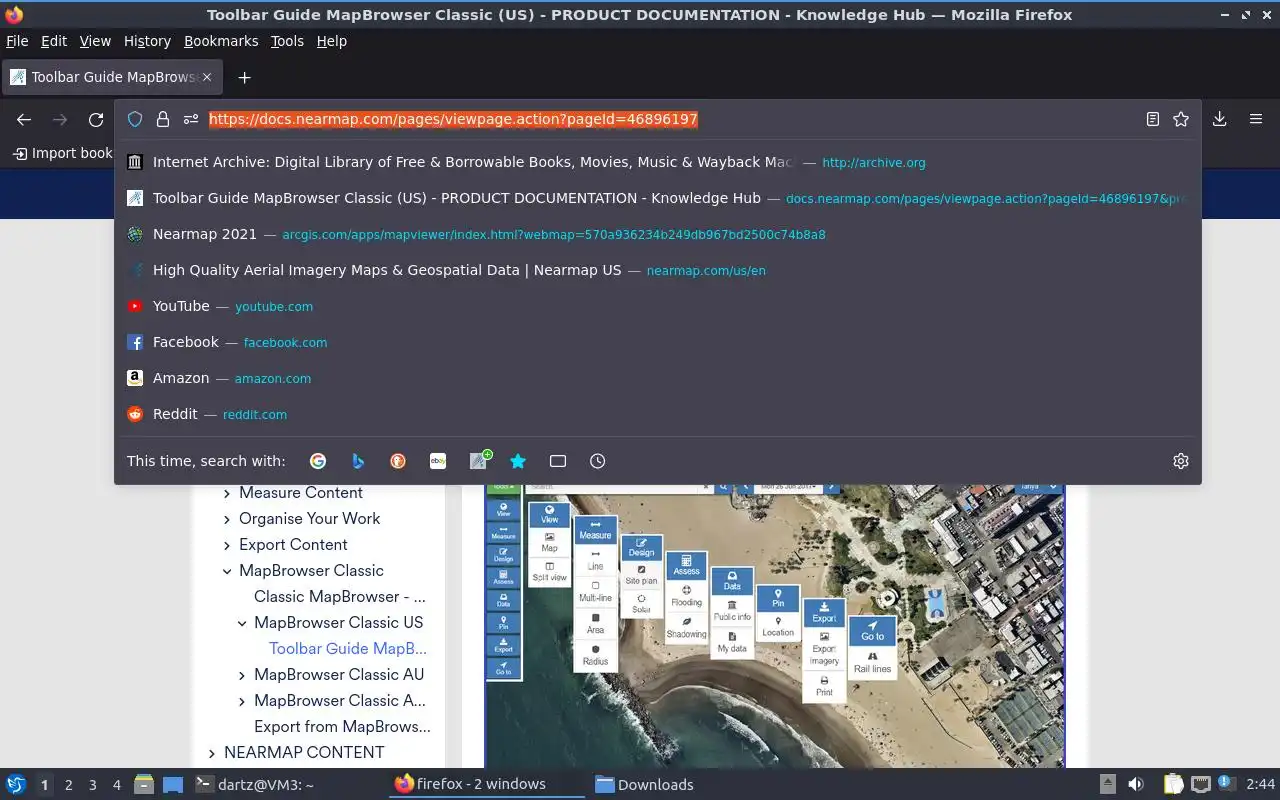
Task: Choose the Toolbar Guide docs.nearmap.com suggestion
Action: [x=658, y=198]
